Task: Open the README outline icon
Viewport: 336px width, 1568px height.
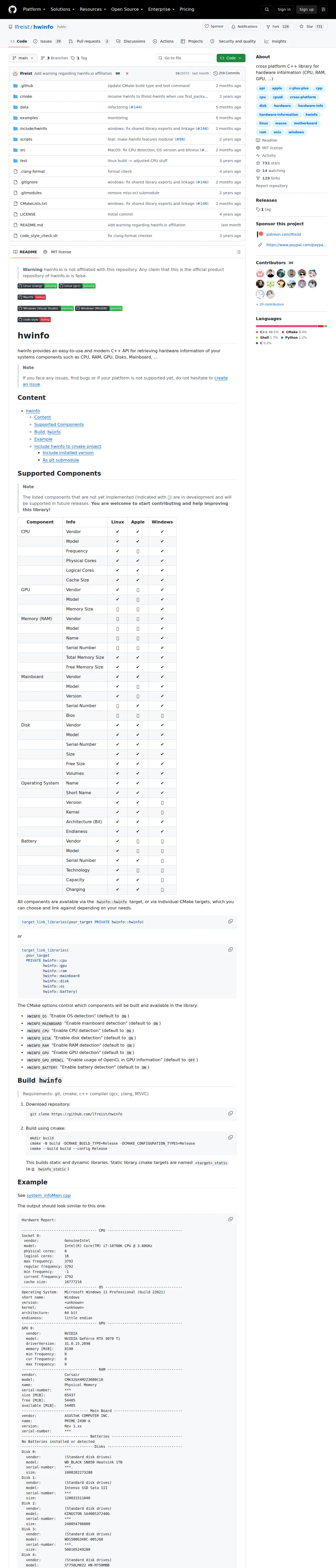Action: tap(238, 251)
